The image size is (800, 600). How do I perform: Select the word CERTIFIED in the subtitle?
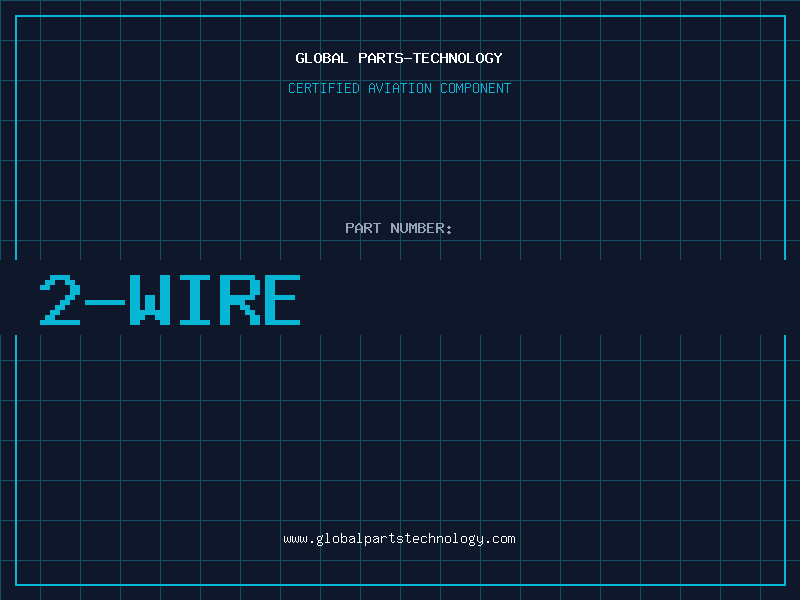tap(324, 88)
